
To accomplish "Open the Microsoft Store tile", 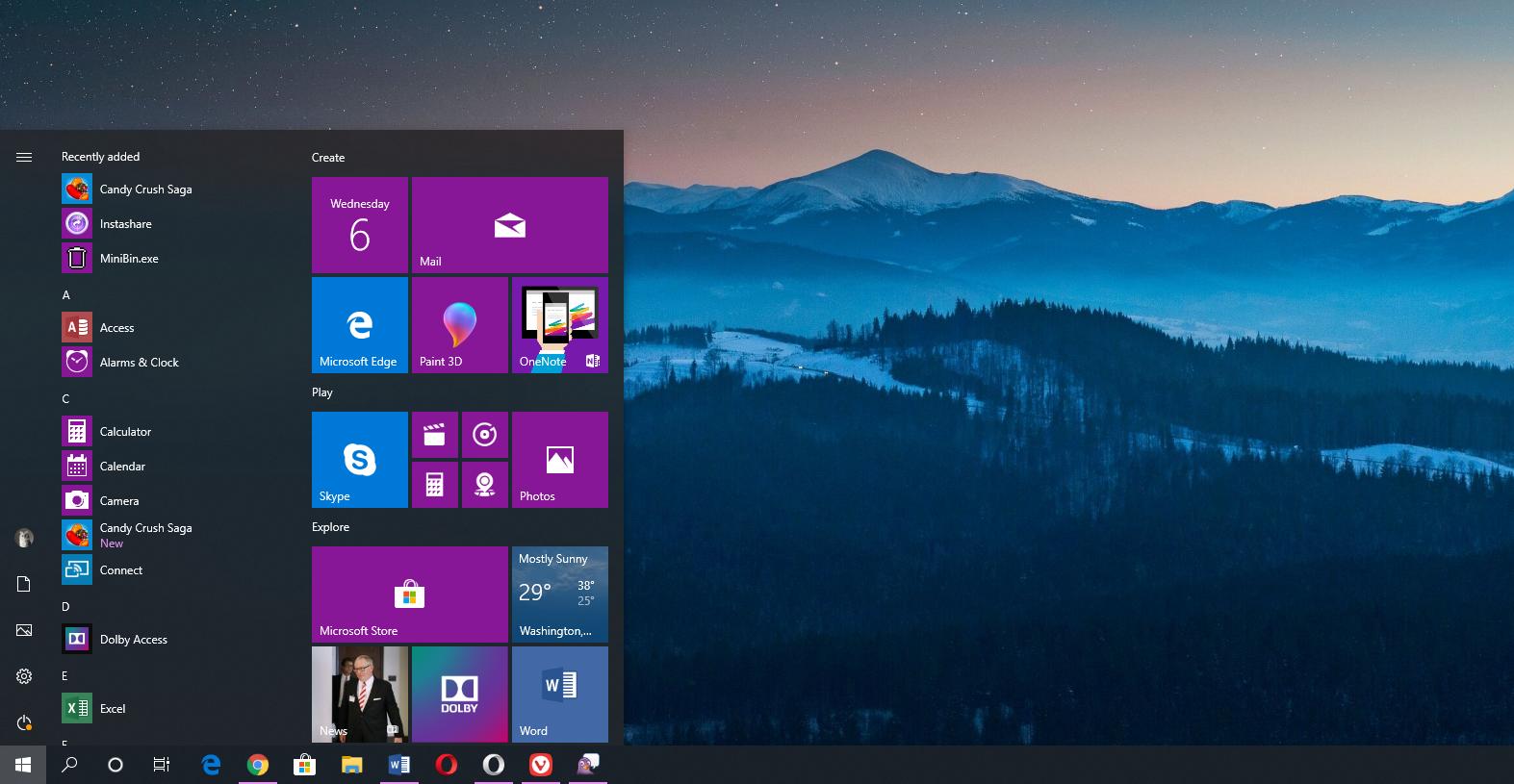I will (x=410, y=594).
